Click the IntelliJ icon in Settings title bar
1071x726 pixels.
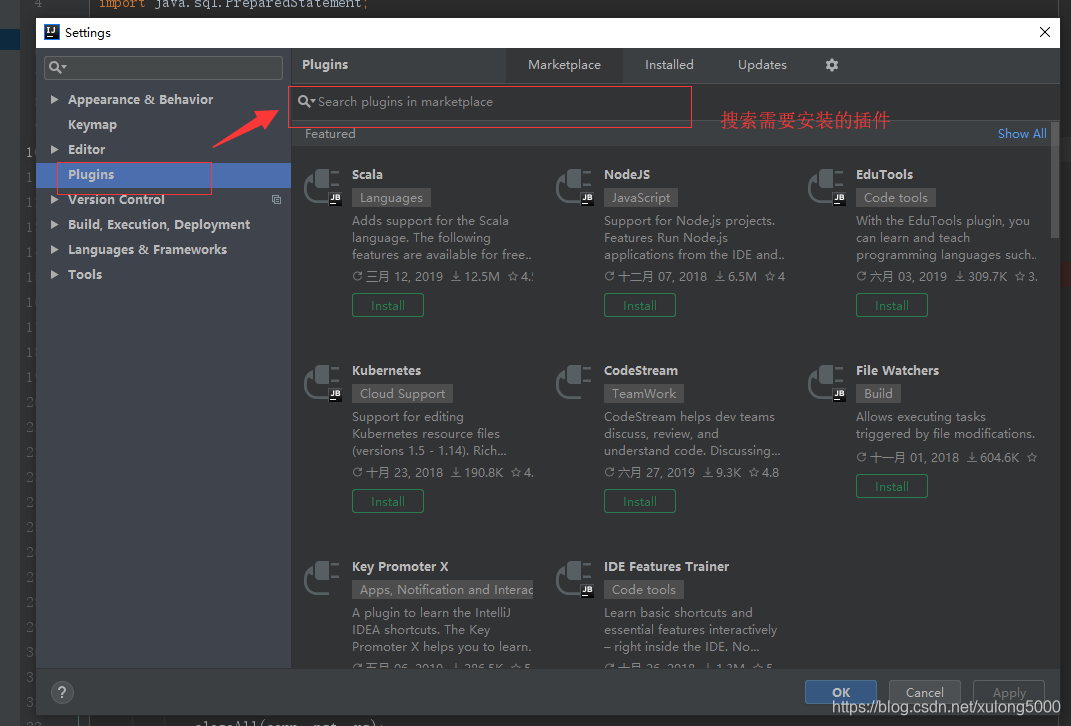coord(52,32)
